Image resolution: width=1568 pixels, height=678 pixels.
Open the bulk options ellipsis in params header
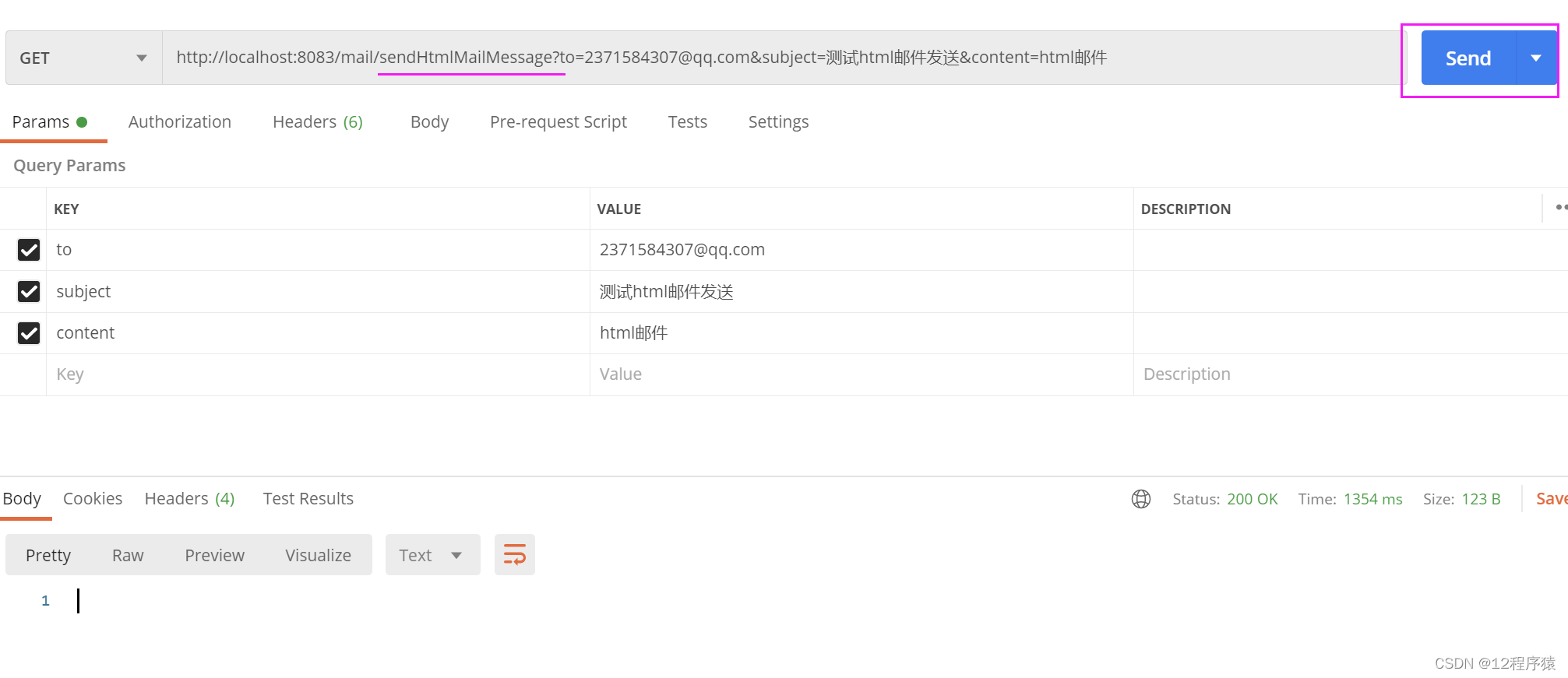click(1561, 207)
